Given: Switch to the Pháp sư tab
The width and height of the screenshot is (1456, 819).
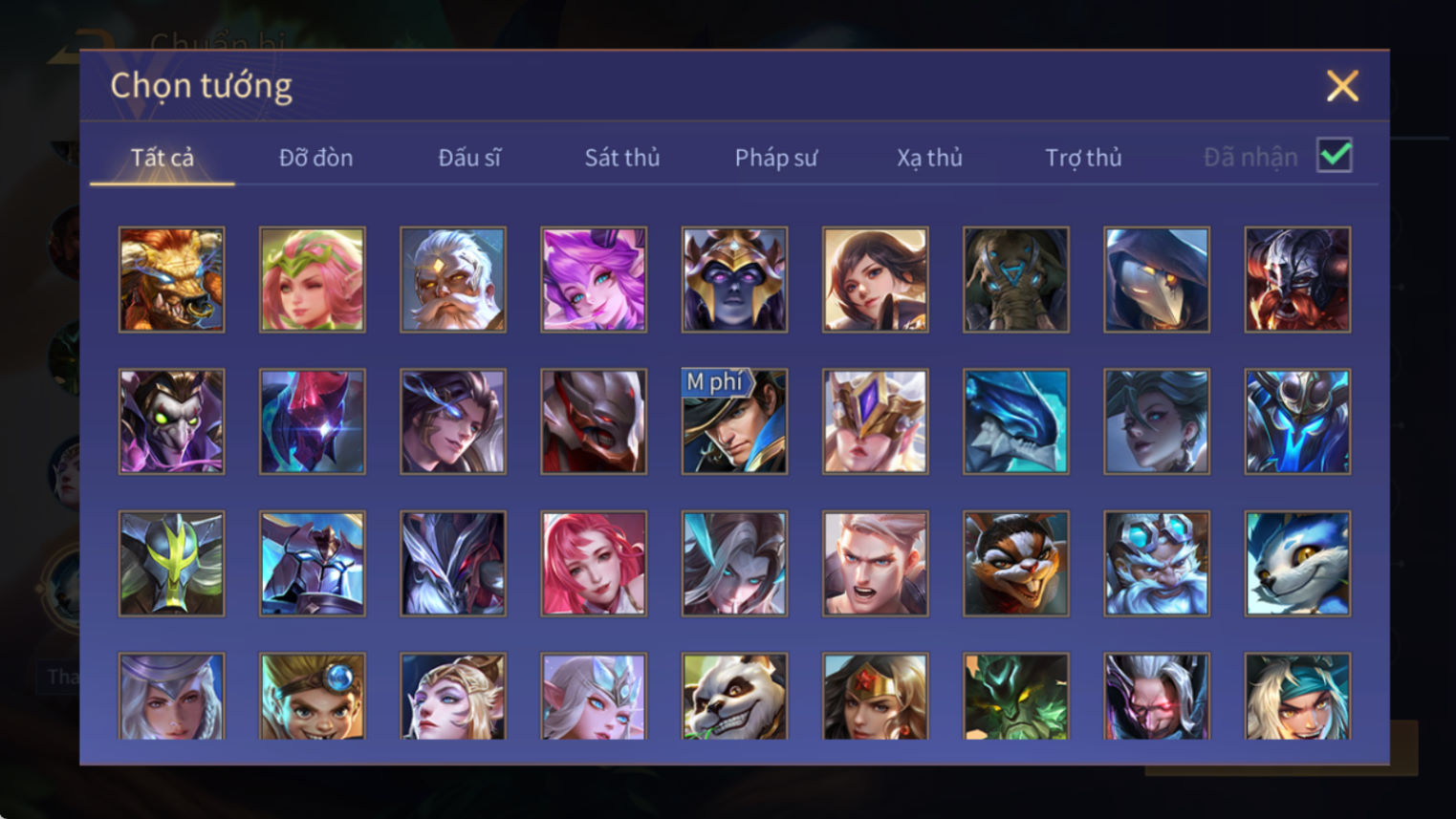Looking at the screenshot, I should (776, 158).
